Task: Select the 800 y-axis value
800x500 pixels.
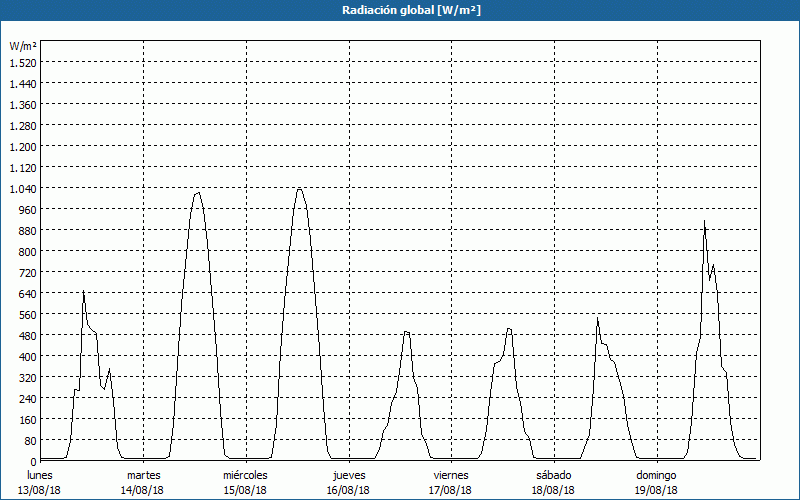Action: 28,251
